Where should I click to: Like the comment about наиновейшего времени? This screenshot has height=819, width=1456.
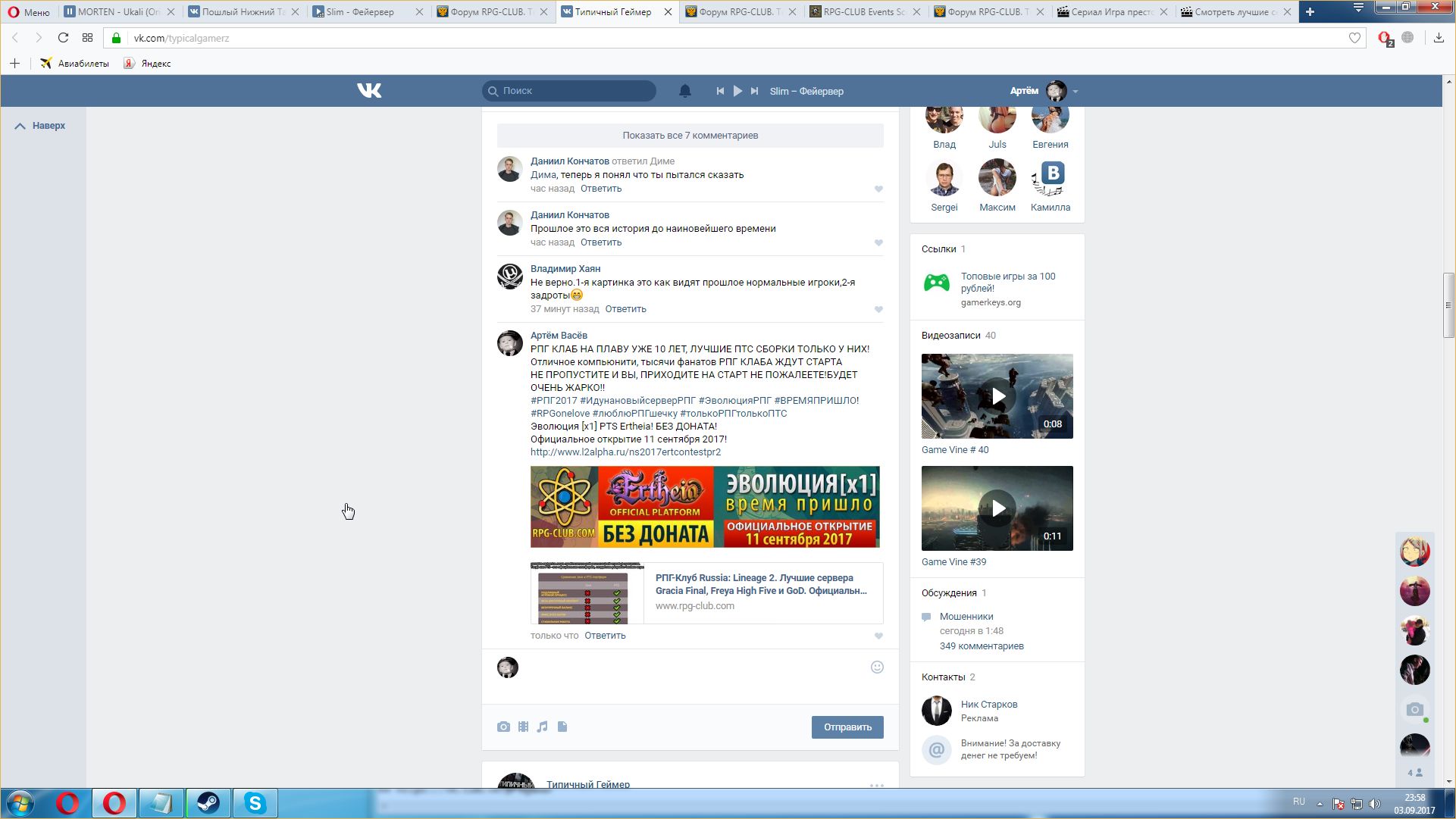[x=878, y=242]
